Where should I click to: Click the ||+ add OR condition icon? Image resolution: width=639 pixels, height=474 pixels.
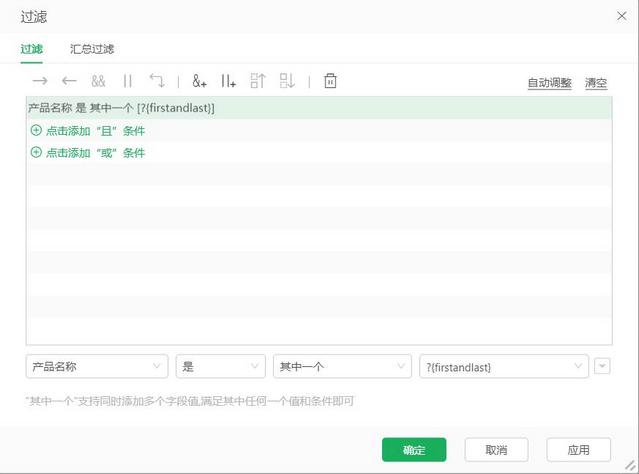click(229, 81)
